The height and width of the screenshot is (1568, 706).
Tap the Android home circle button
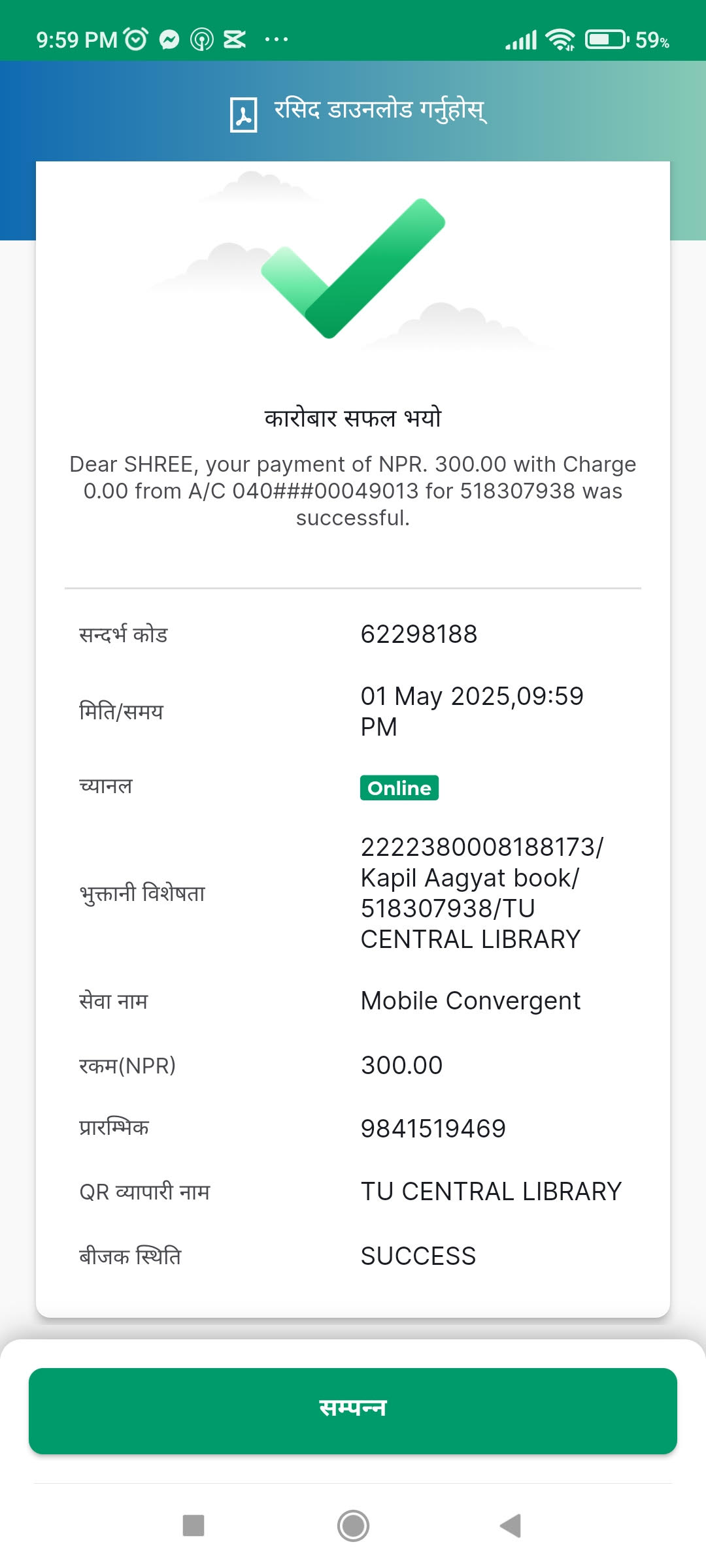353,1526
